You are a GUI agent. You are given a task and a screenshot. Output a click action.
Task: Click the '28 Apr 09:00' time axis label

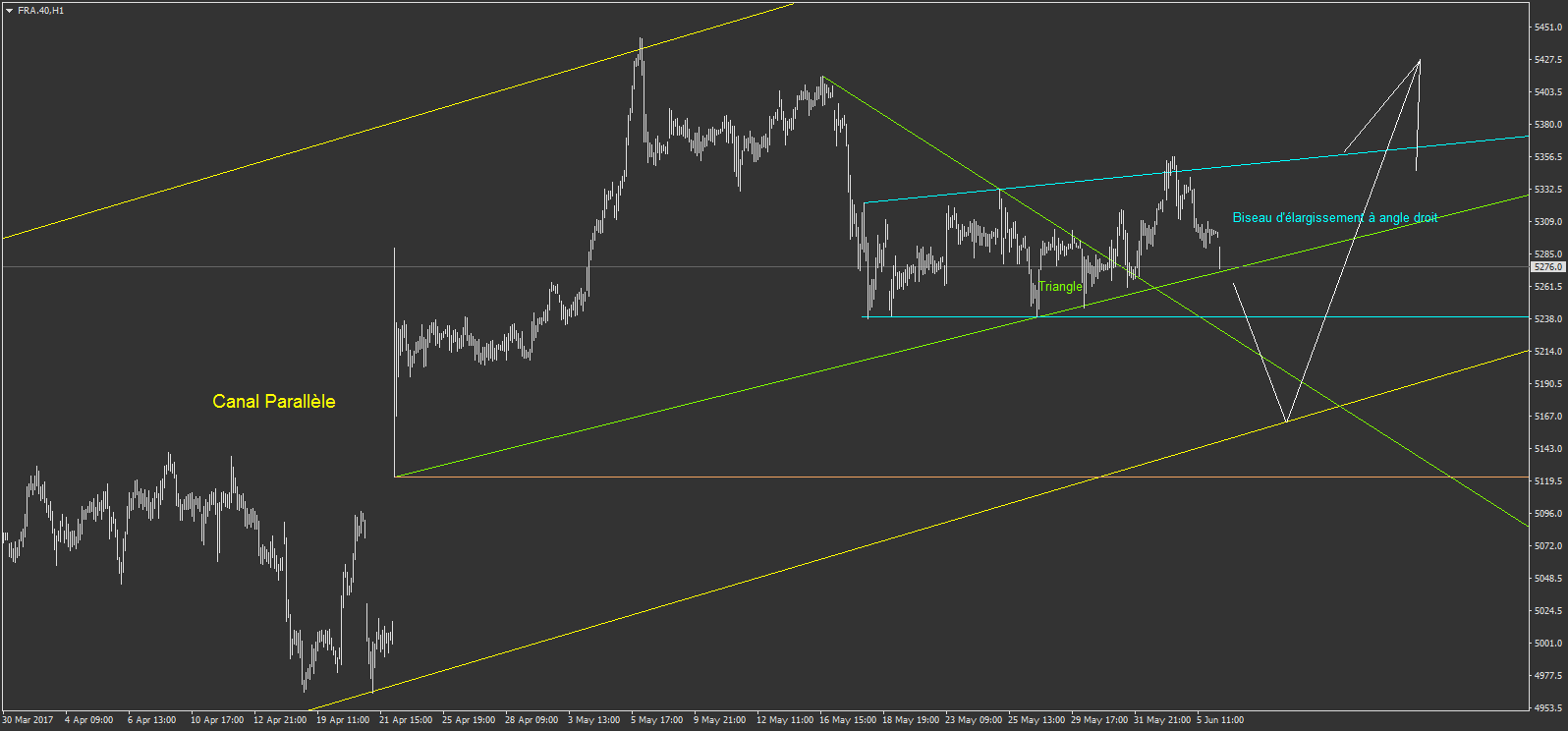tap(532, 720)
